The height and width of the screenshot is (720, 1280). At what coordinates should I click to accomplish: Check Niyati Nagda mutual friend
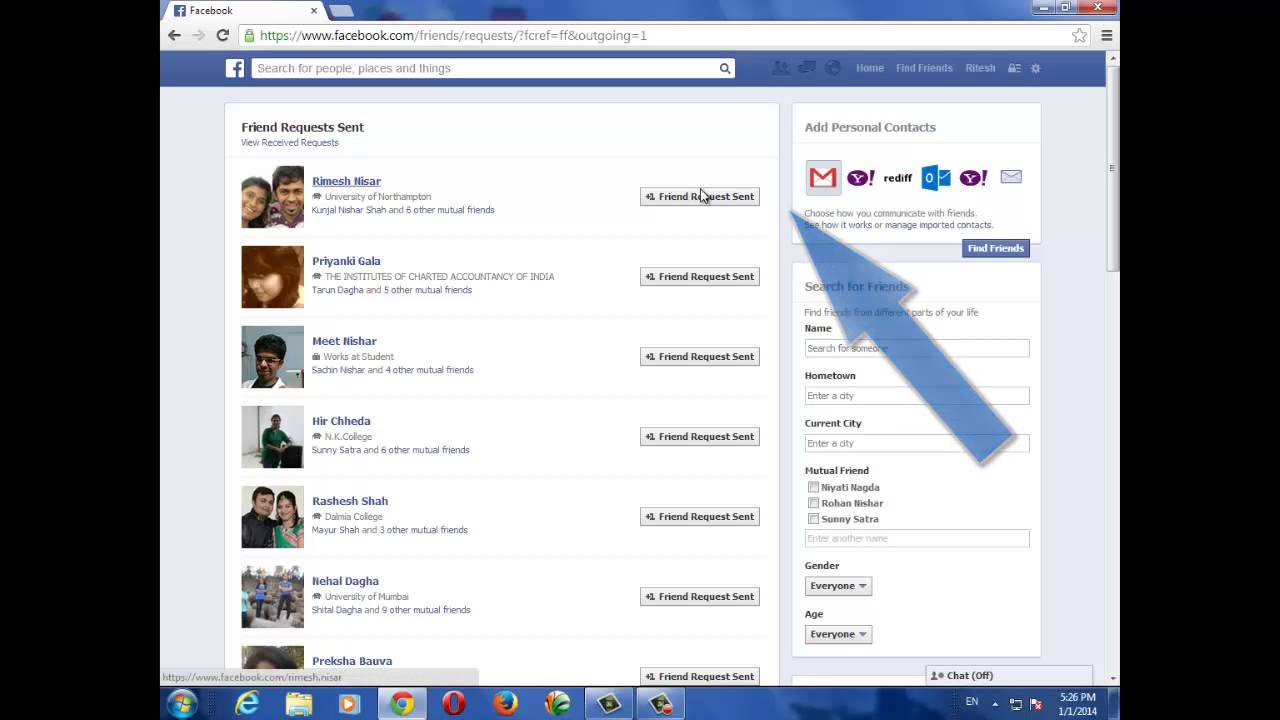click(x=813, y=487)
